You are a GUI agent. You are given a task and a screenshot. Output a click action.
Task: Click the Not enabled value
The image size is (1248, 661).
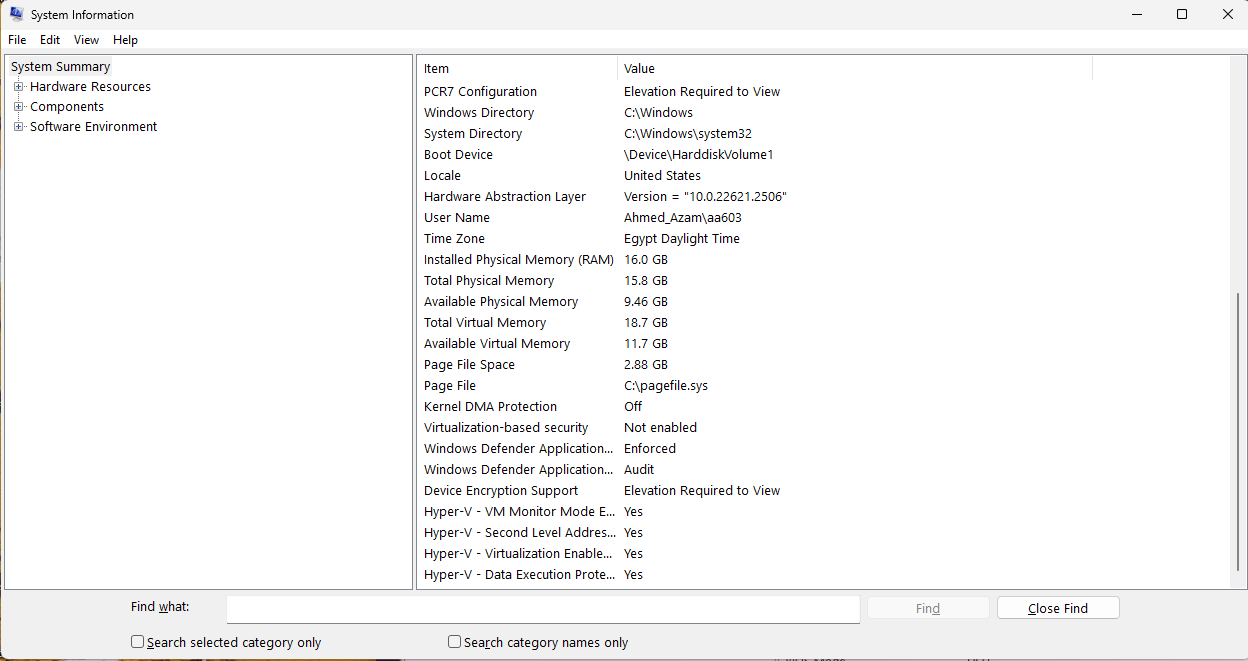660,427
